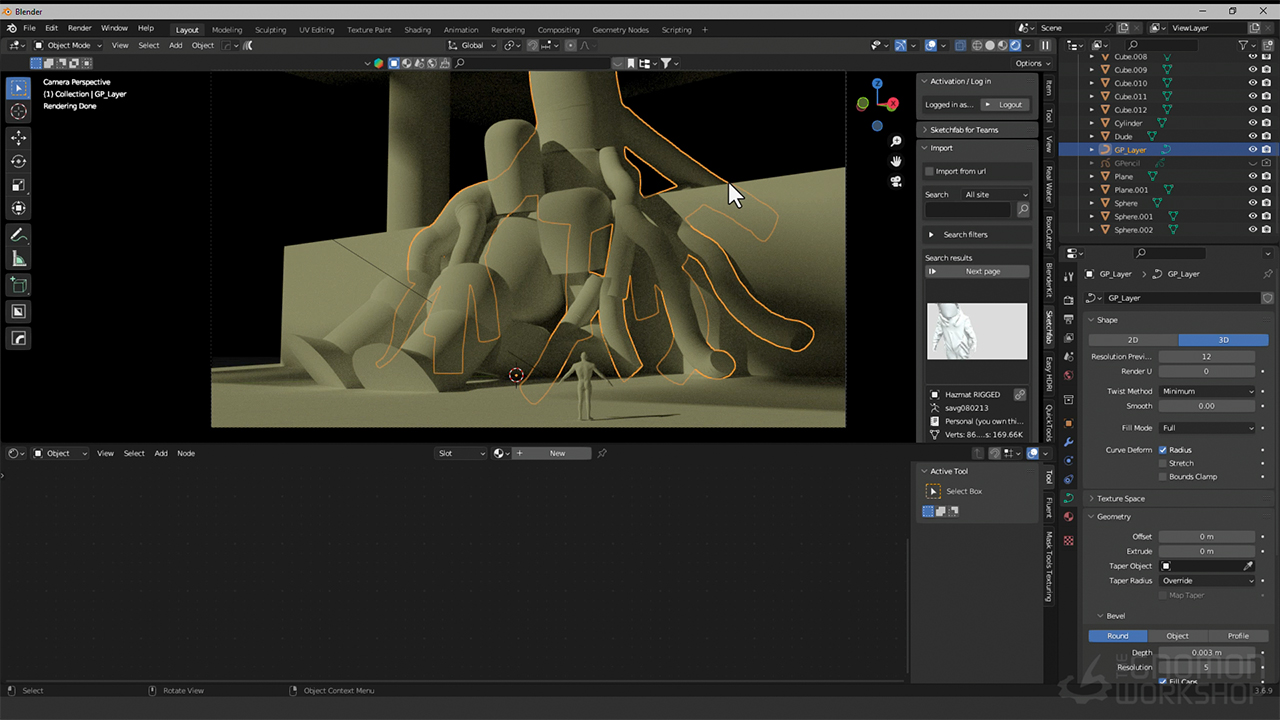Enable the Import from url checkbox

(x=929, y=172)
